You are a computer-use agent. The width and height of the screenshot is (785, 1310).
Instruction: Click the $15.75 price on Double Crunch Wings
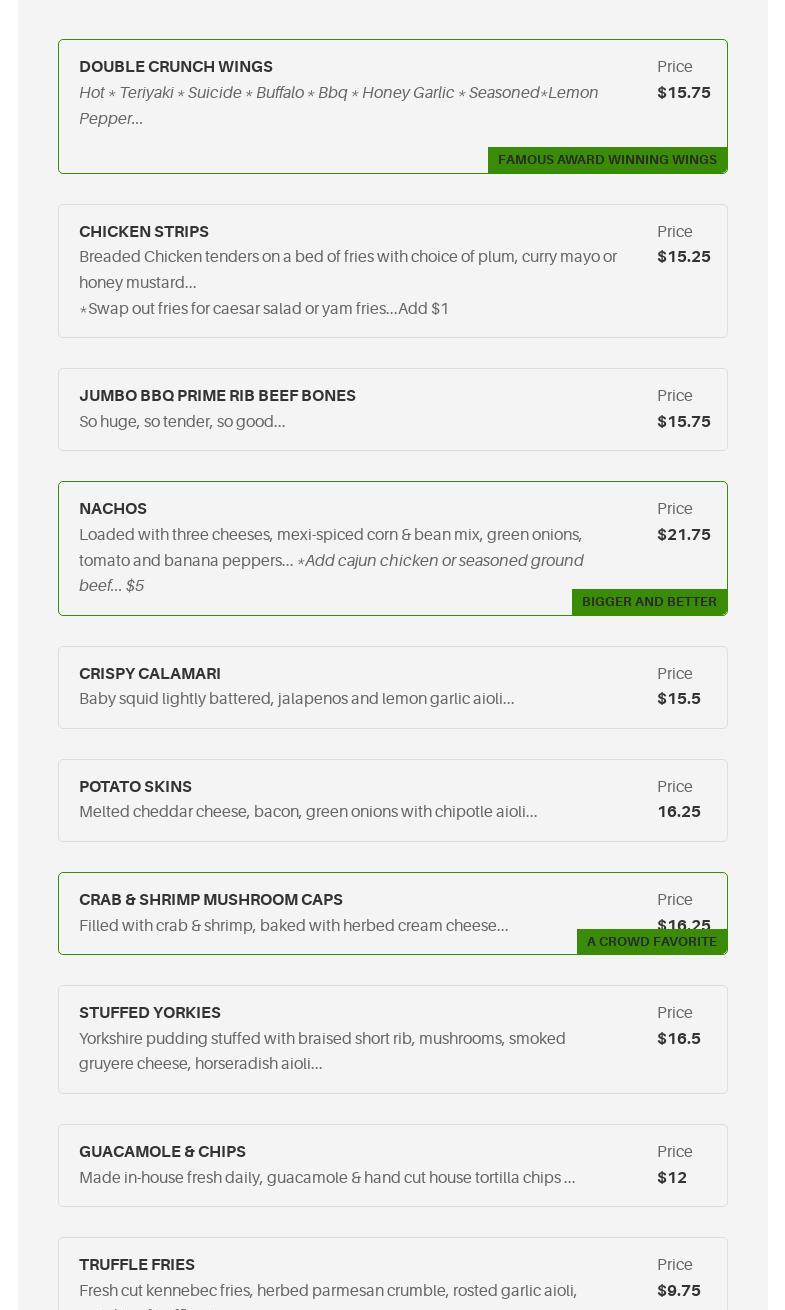(684, 92)
